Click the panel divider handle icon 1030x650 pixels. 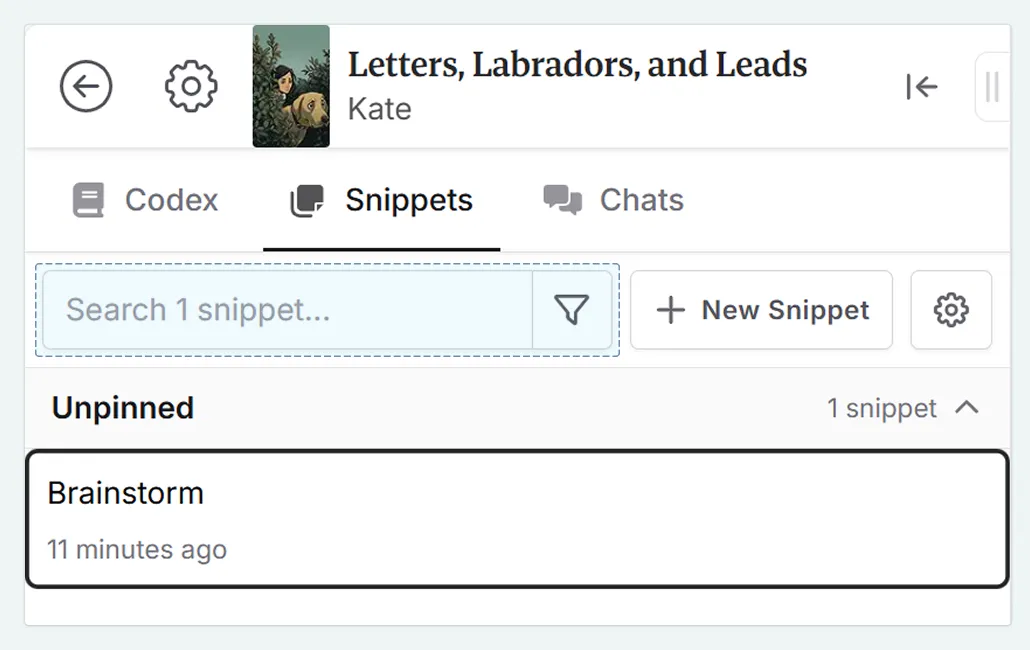(991, 87)
